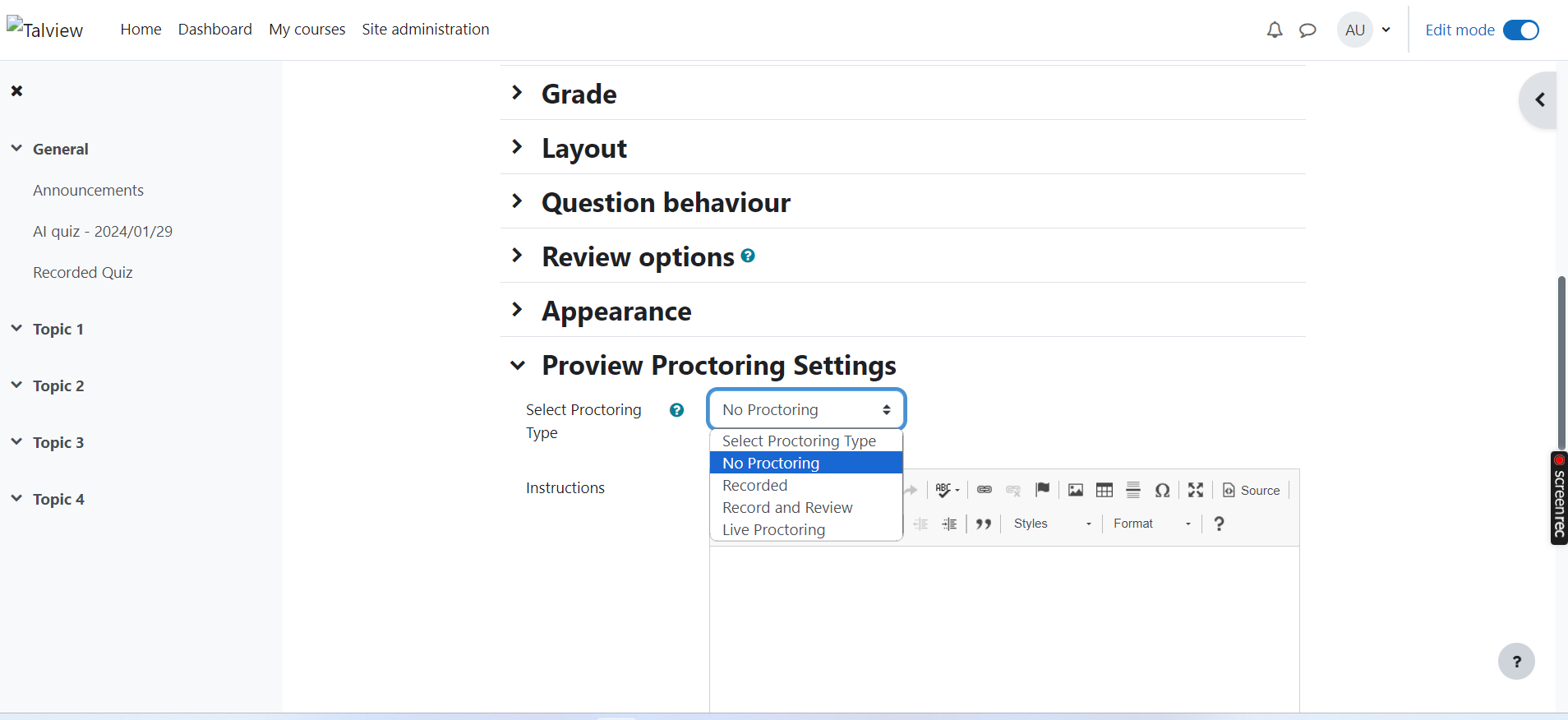Click the floating help button bottom right
This screenshot has height=720, width=1568.
tap(1516, 661)
